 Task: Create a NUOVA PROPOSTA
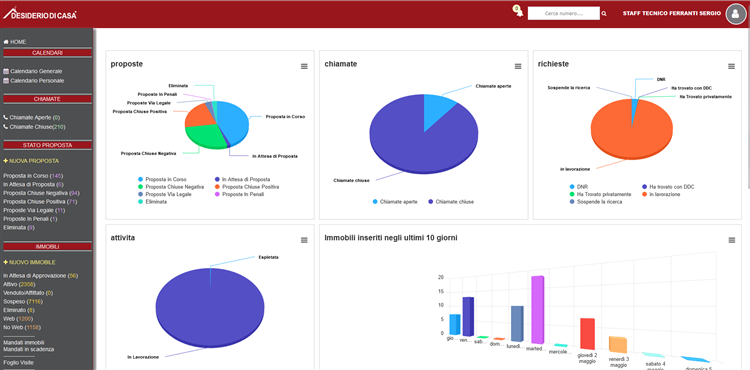[31, 161]
